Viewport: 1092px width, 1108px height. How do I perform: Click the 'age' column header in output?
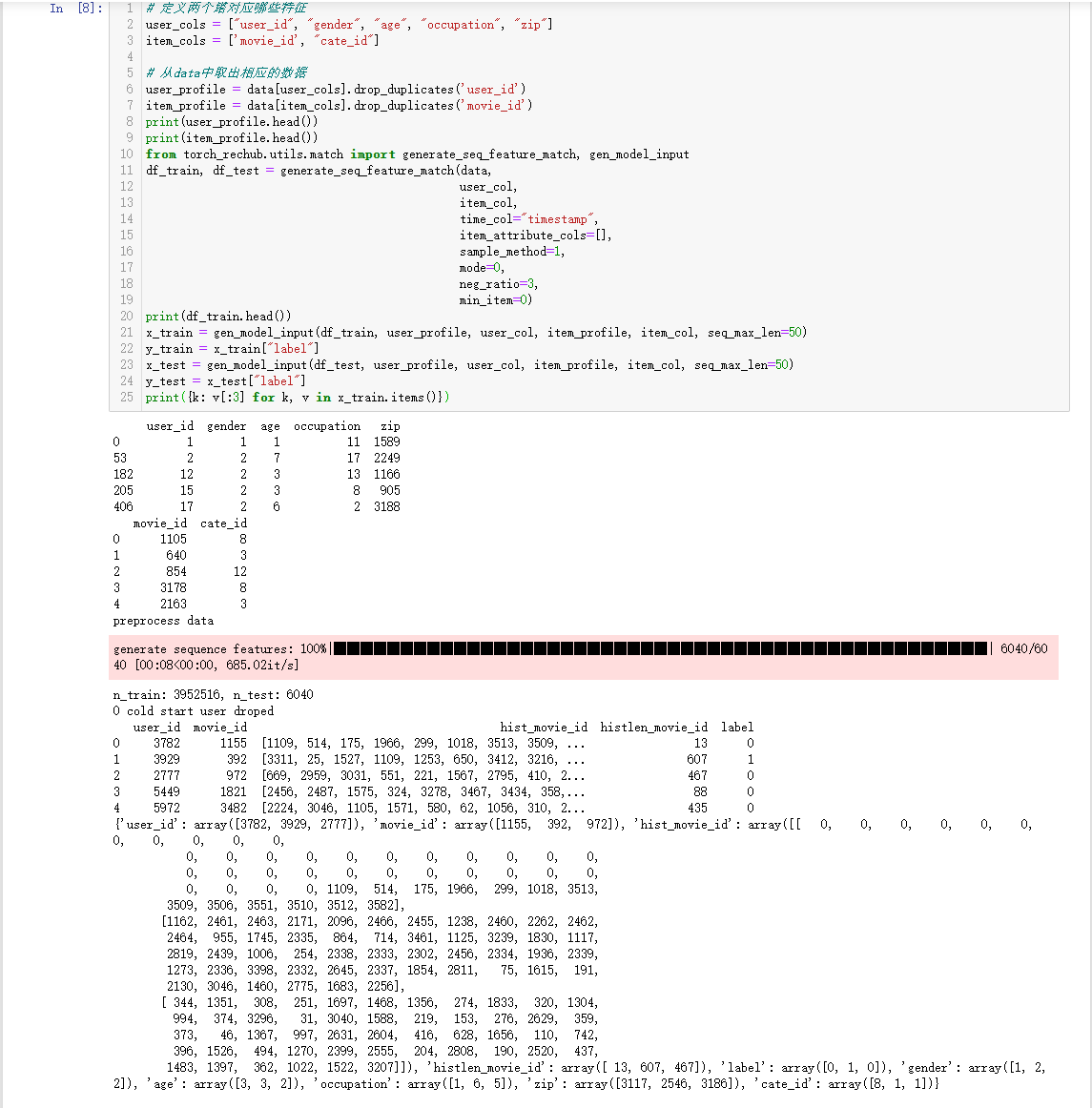(270, 426)
